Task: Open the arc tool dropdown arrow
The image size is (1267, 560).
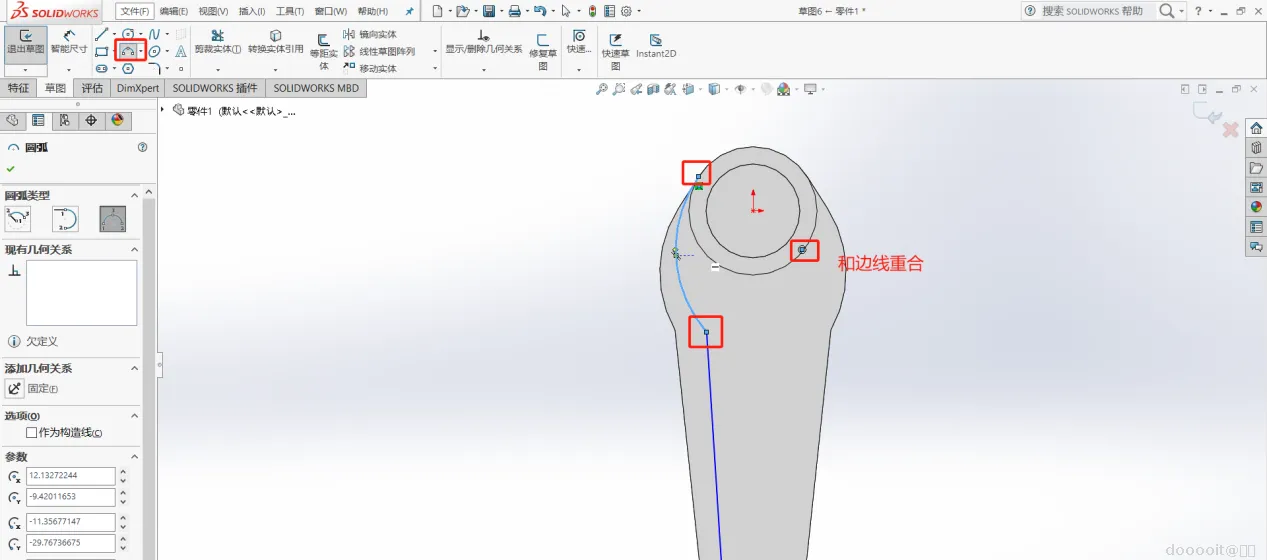Action: point(141,51)
